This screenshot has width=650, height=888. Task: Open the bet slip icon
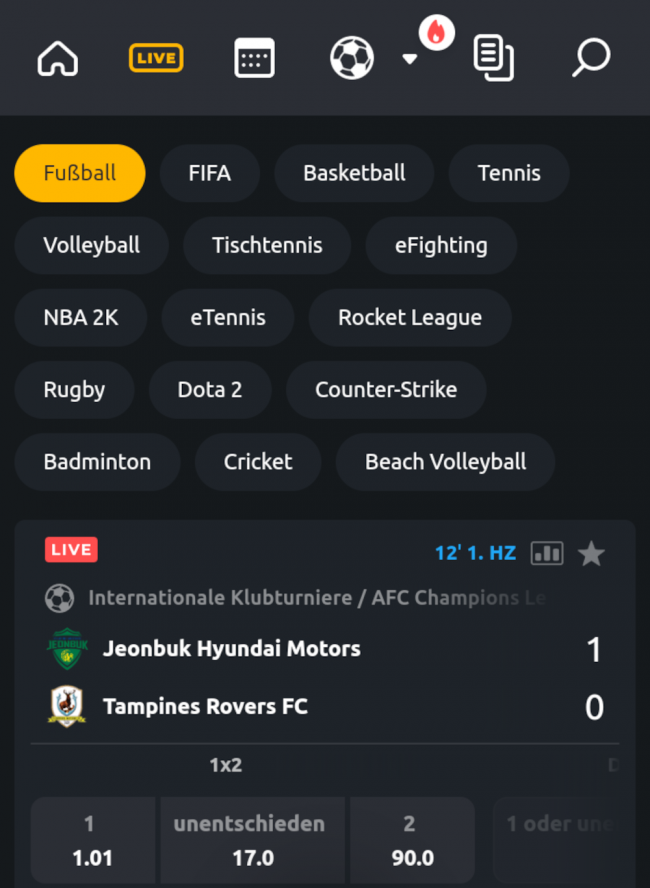point(493,58)
